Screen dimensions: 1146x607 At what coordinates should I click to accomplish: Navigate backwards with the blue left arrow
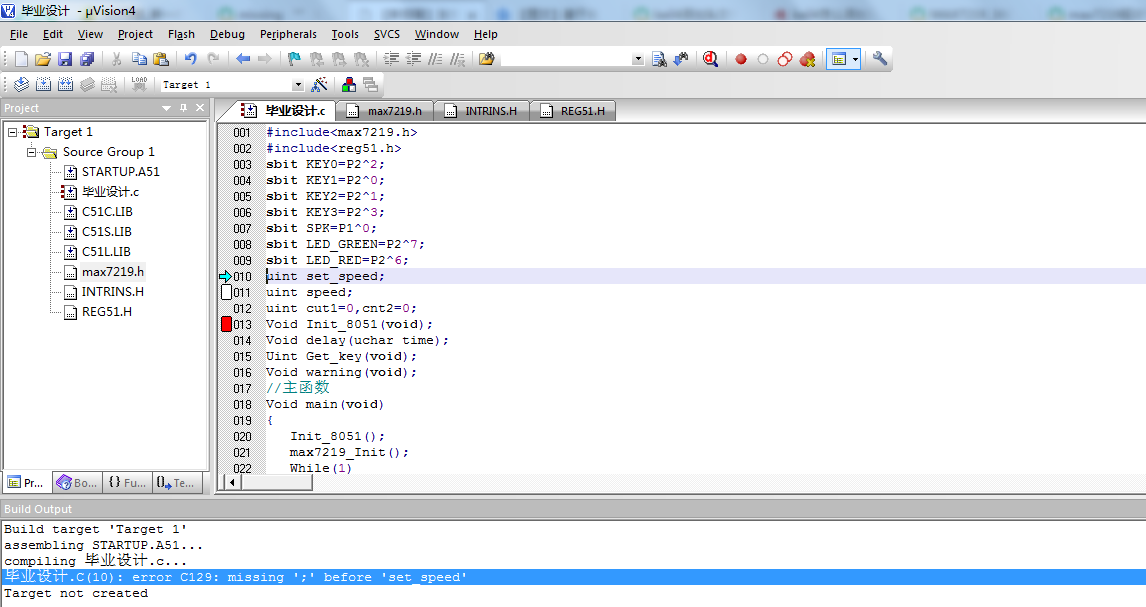pyautogui.click(x=243, y=59)
